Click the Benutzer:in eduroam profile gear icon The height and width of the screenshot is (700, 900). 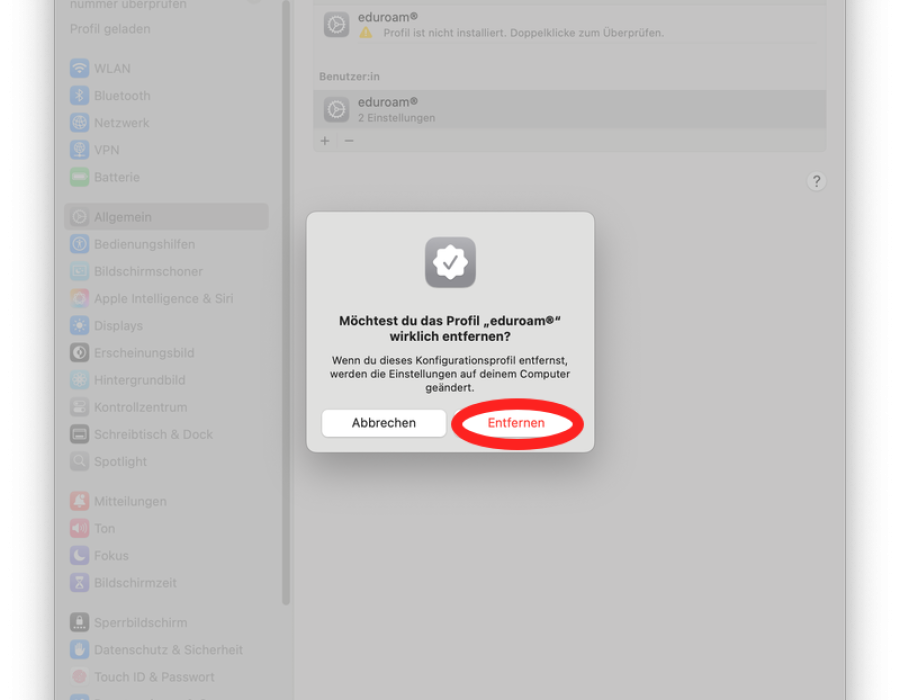point(336,109)
